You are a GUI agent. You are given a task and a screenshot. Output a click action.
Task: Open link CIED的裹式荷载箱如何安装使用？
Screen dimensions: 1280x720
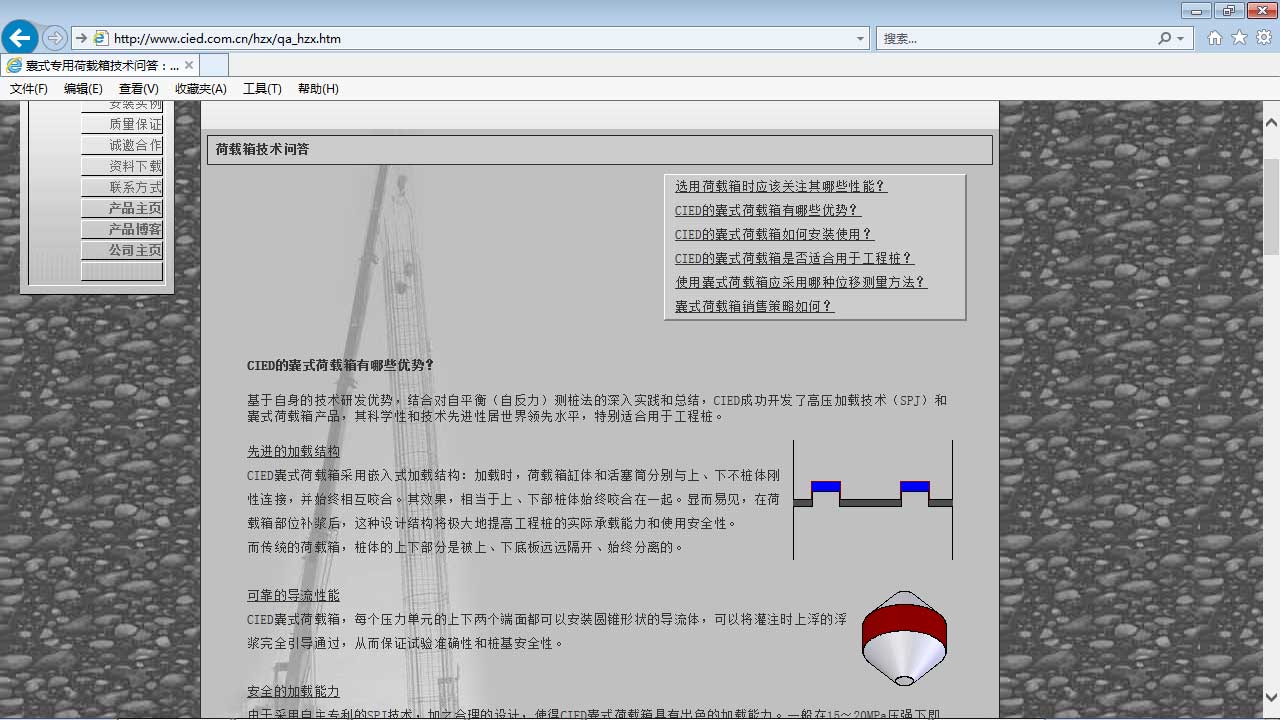(774, 234)
